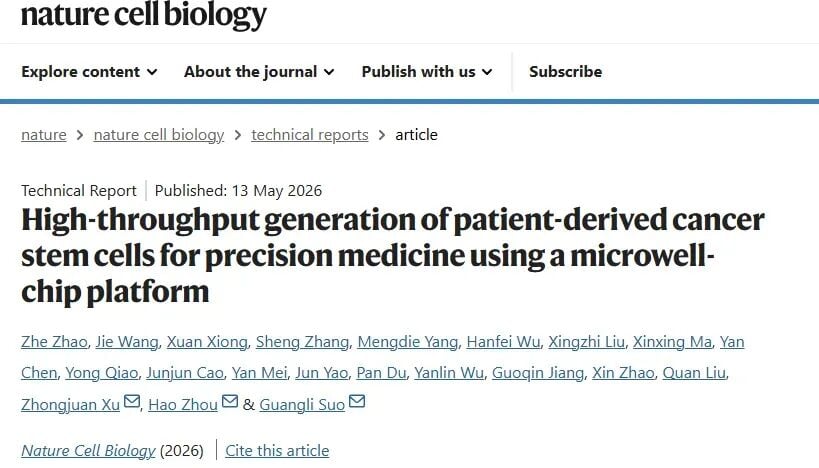Click the Subscribe menu item

[565, 72]
